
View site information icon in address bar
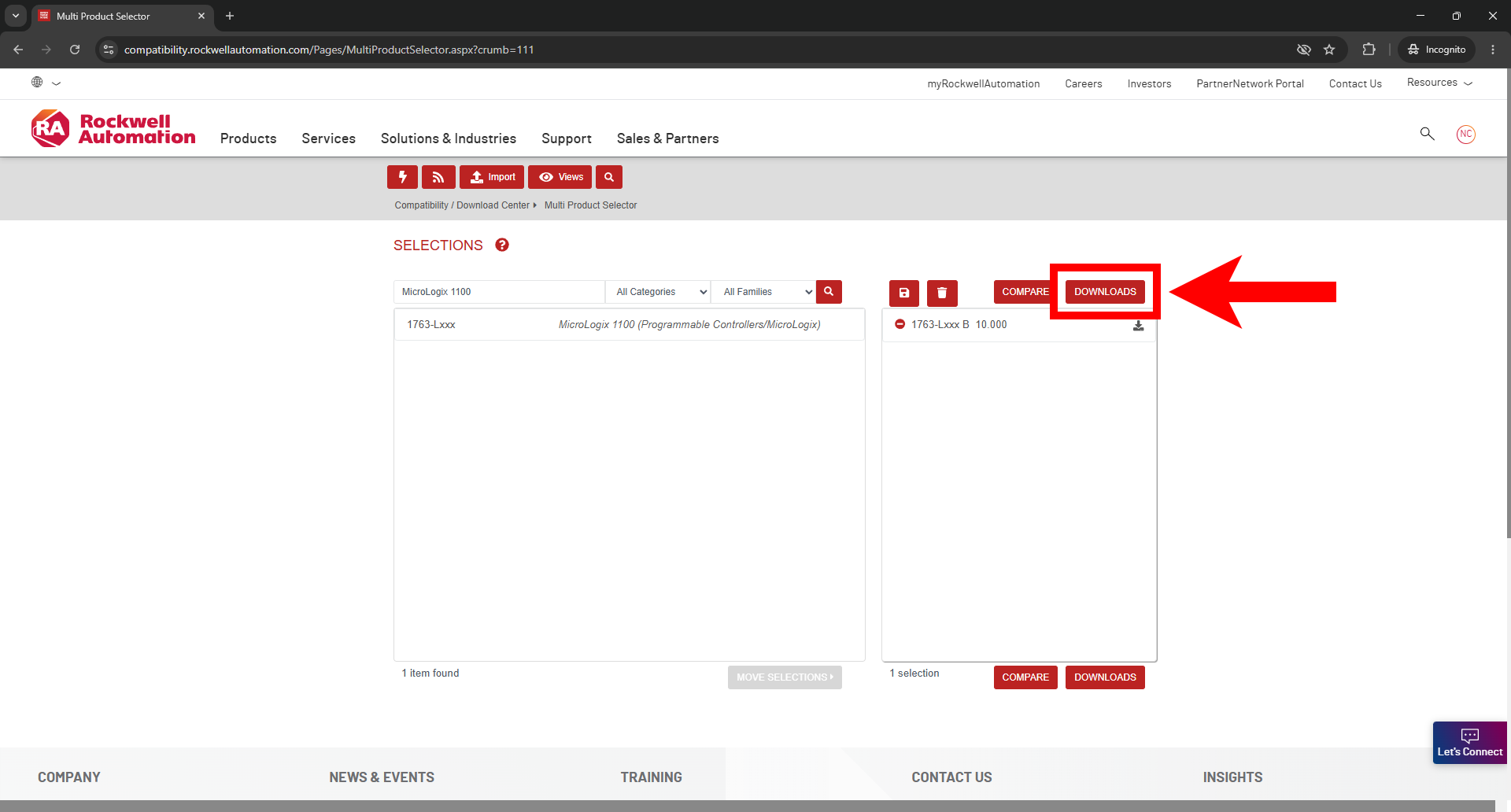pyautogui.click(x=109, y=50)
